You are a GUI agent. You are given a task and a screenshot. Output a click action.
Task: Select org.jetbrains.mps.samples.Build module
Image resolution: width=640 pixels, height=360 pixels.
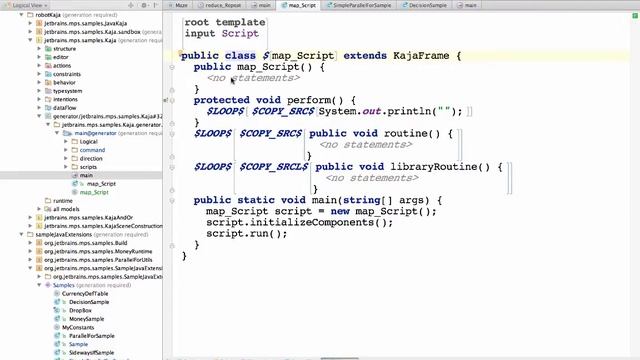pos(85,243)
